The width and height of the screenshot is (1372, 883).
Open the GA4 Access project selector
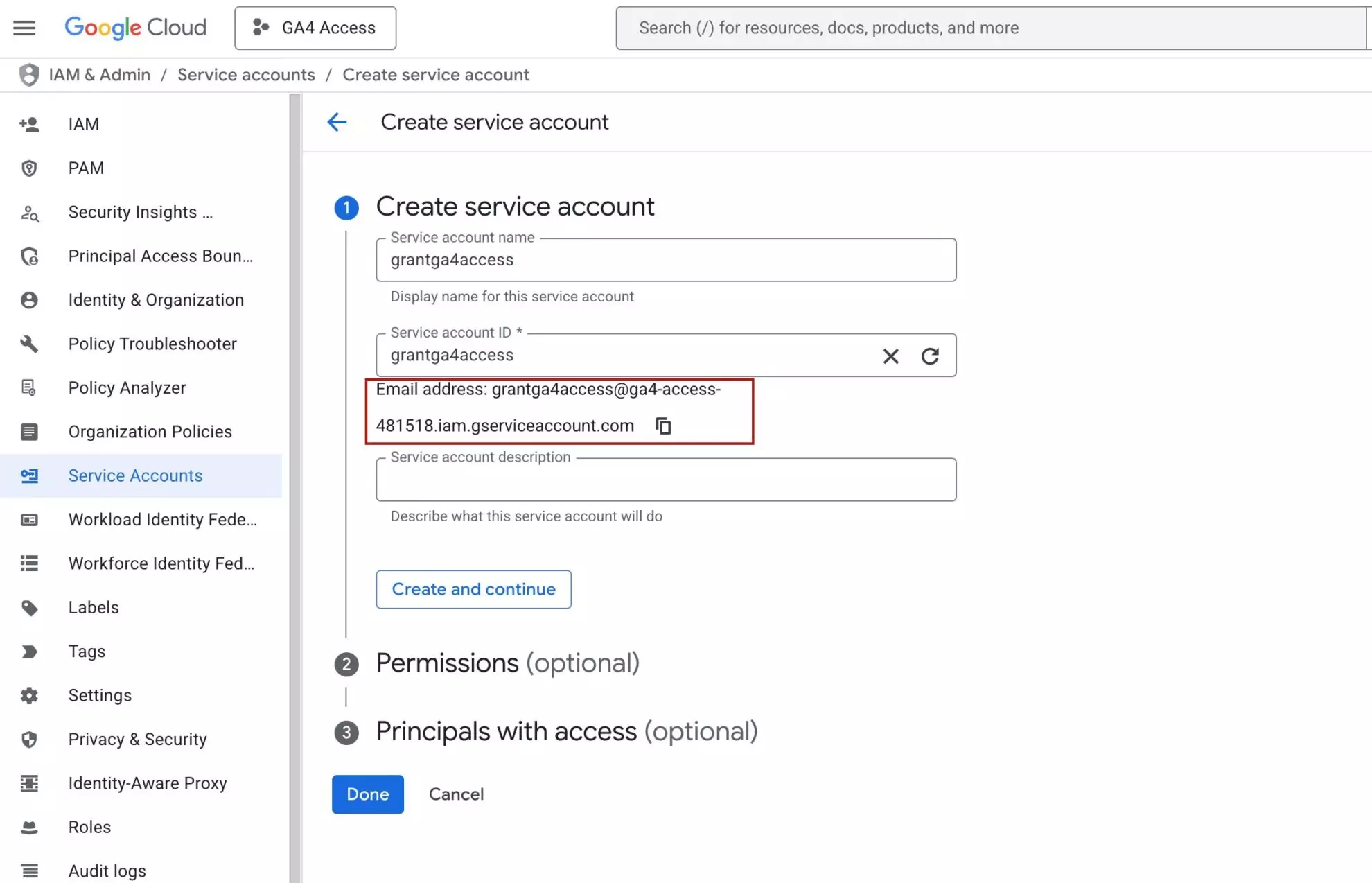[x=315, y=28]
